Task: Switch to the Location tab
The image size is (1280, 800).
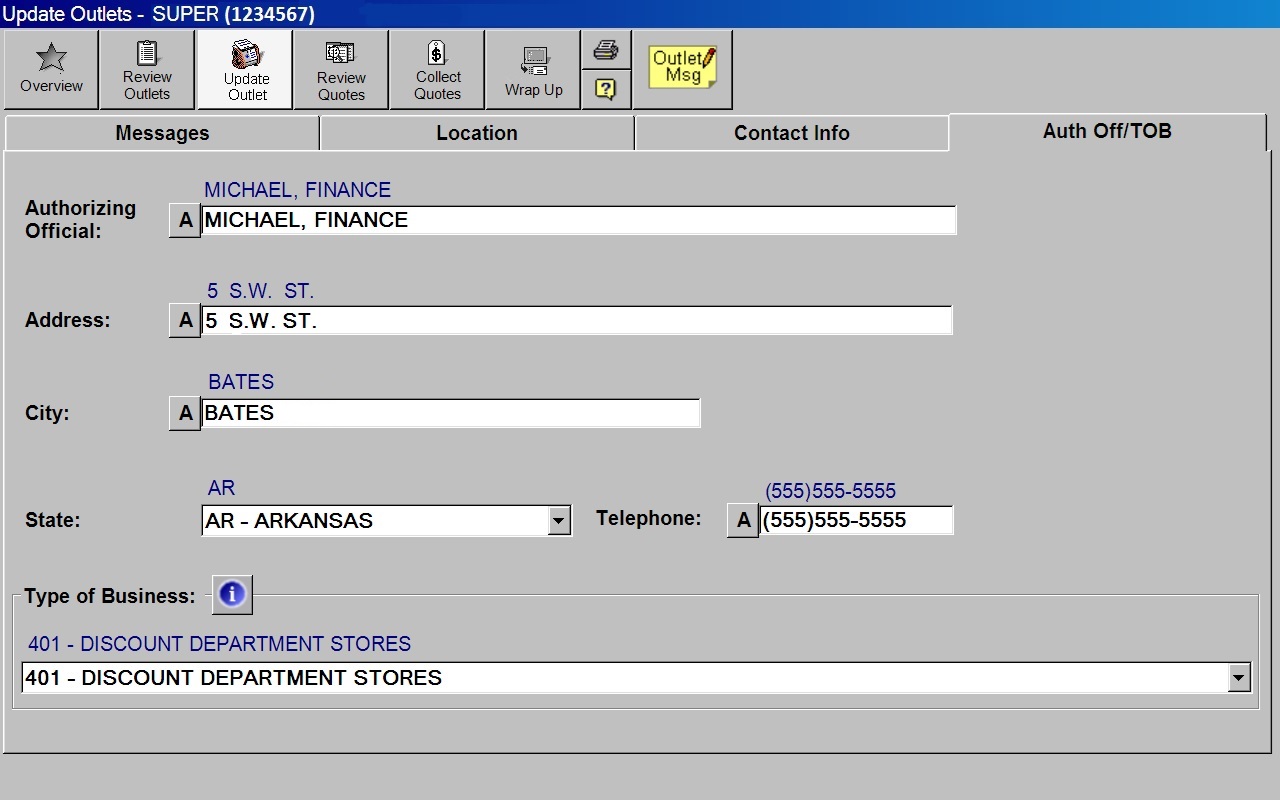Action: click(477, 133)
